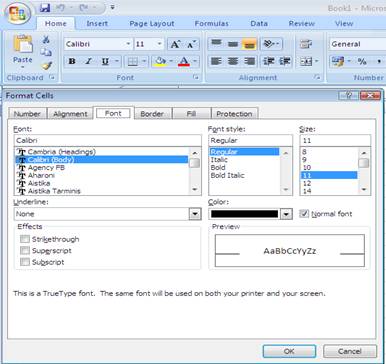The height and width of the screenshot is (364, 386).
Task: Undo the last action in quick access toolbar
Action: (61, 7)
